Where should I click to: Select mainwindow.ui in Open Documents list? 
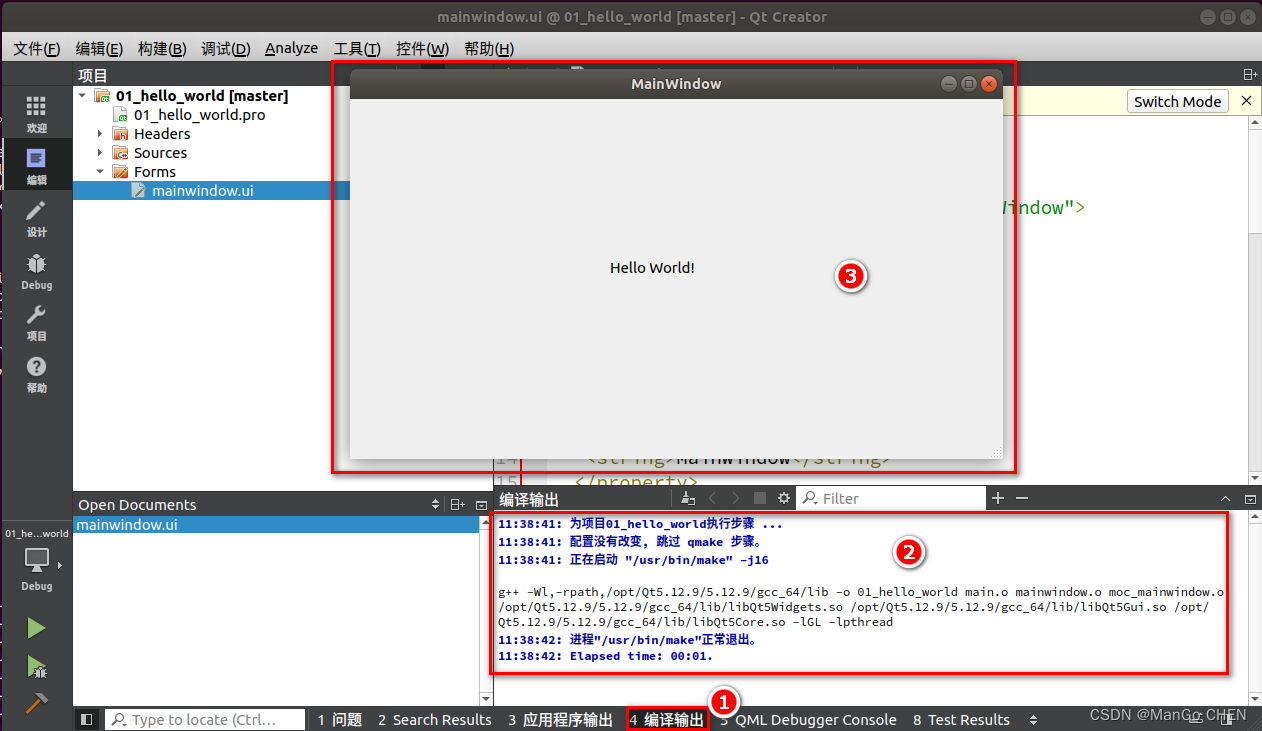click(x=276, y=524)
